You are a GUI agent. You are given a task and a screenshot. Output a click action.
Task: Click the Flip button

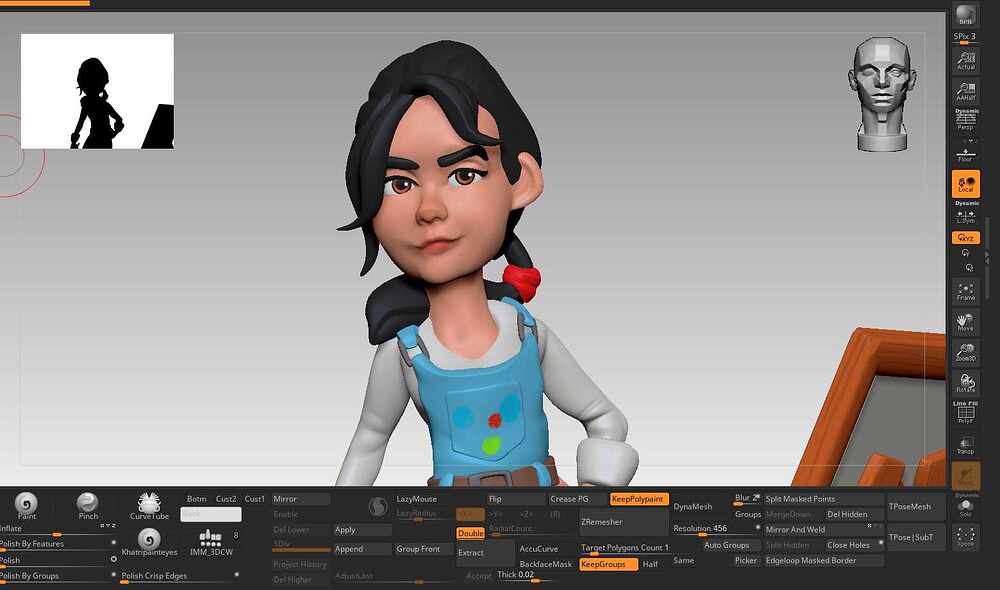tap(516, 499)
